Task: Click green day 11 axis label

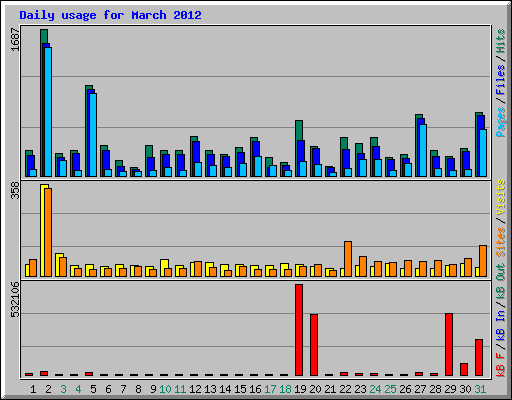Action: tap(180, 389)
